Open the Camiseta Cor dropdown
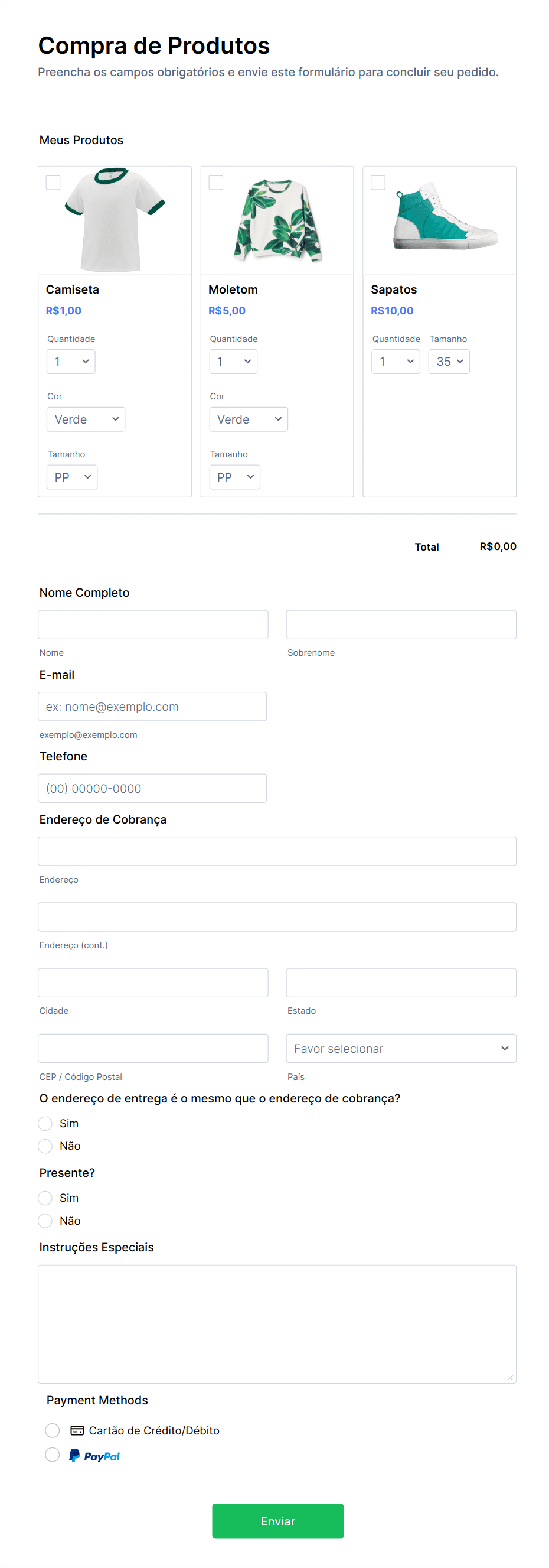 click(86, 419)
